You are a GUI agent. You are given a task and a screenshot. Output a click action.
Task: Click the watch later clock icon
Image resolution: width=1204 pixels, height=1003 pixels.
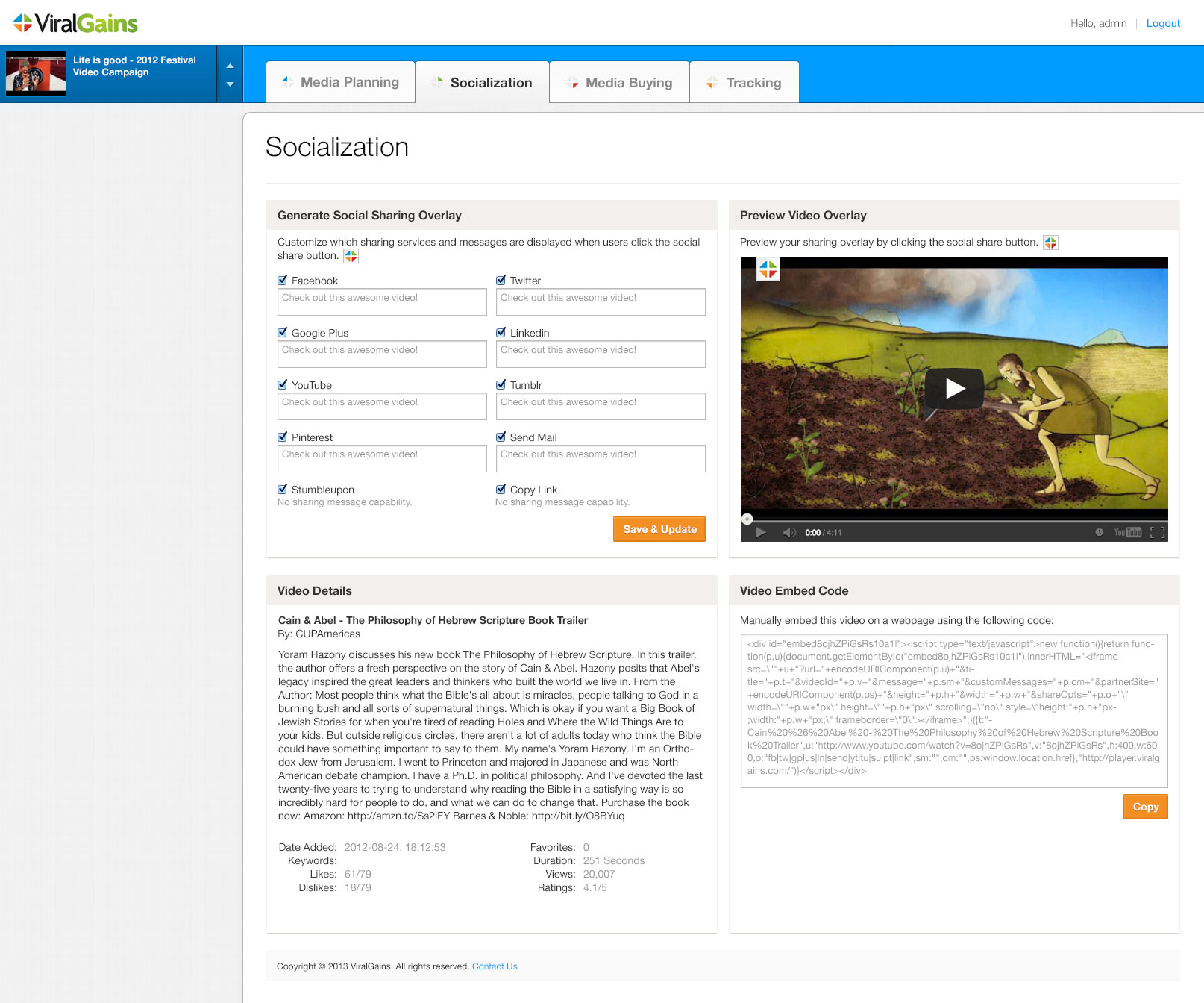1099,532
